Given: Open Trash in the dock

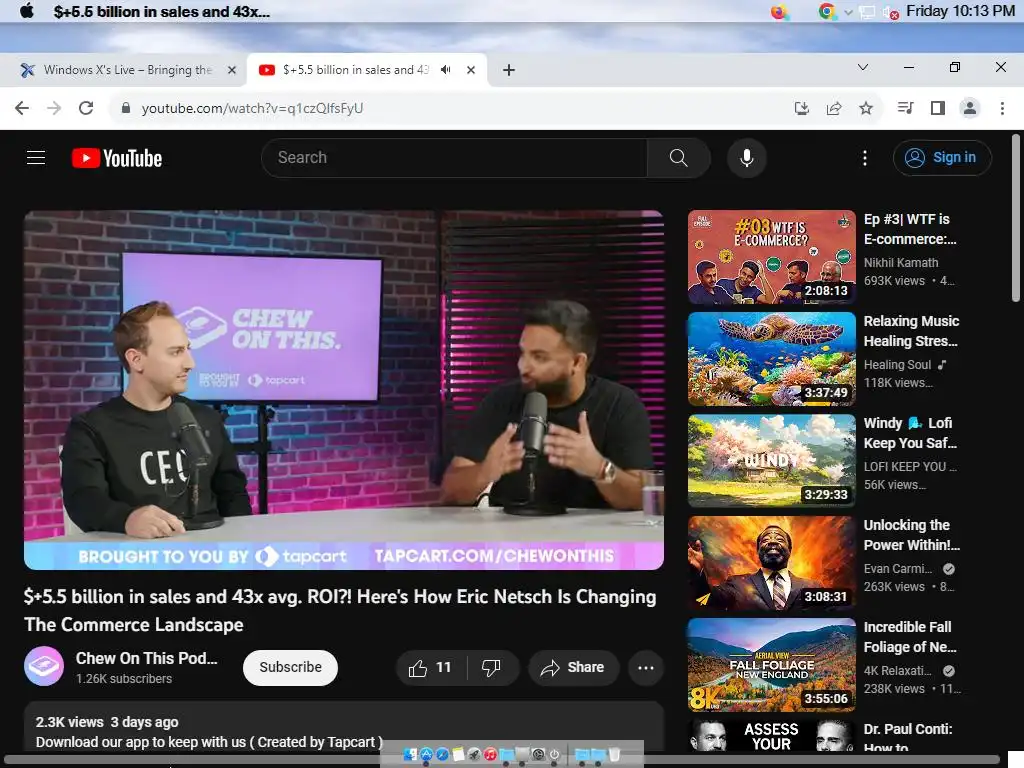Looking at the screenshot, I should 614,754.
